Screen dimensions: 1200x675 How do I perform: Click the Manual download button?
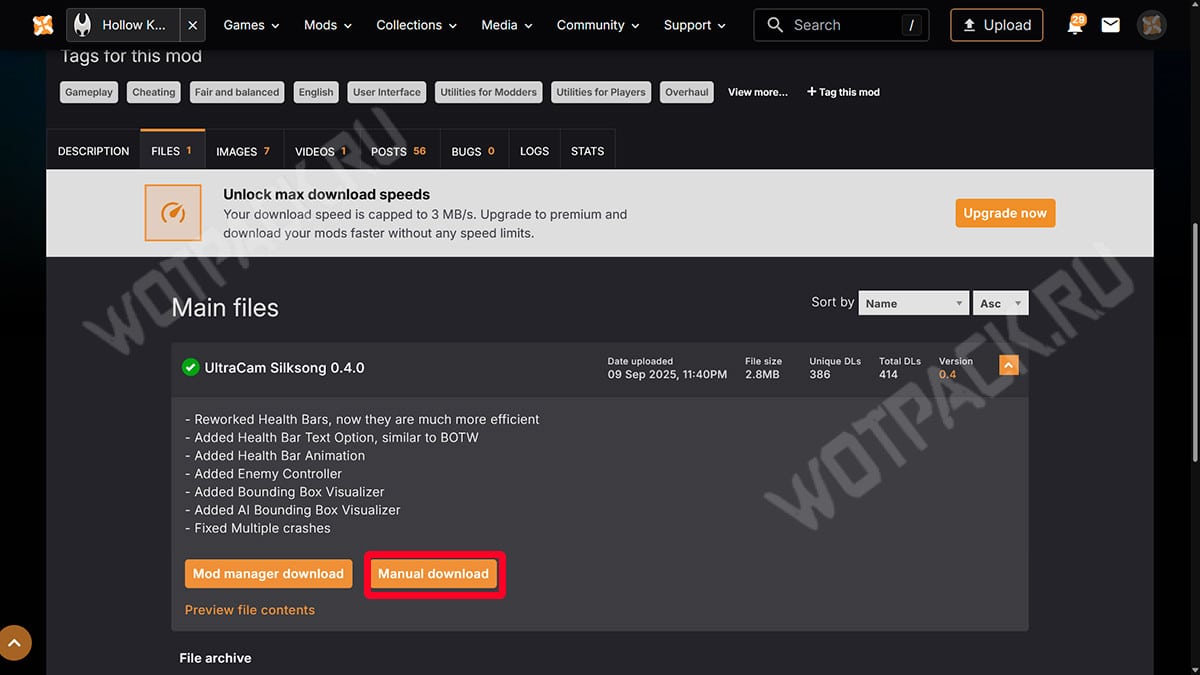[x=433, y=574]
